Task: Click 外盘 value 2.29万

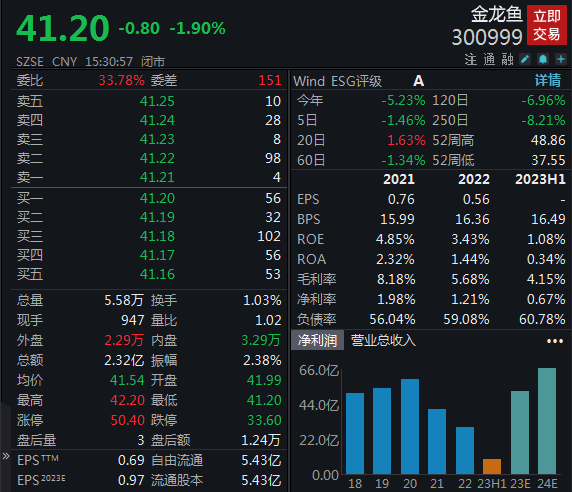Action: click(x=124, y=340)
